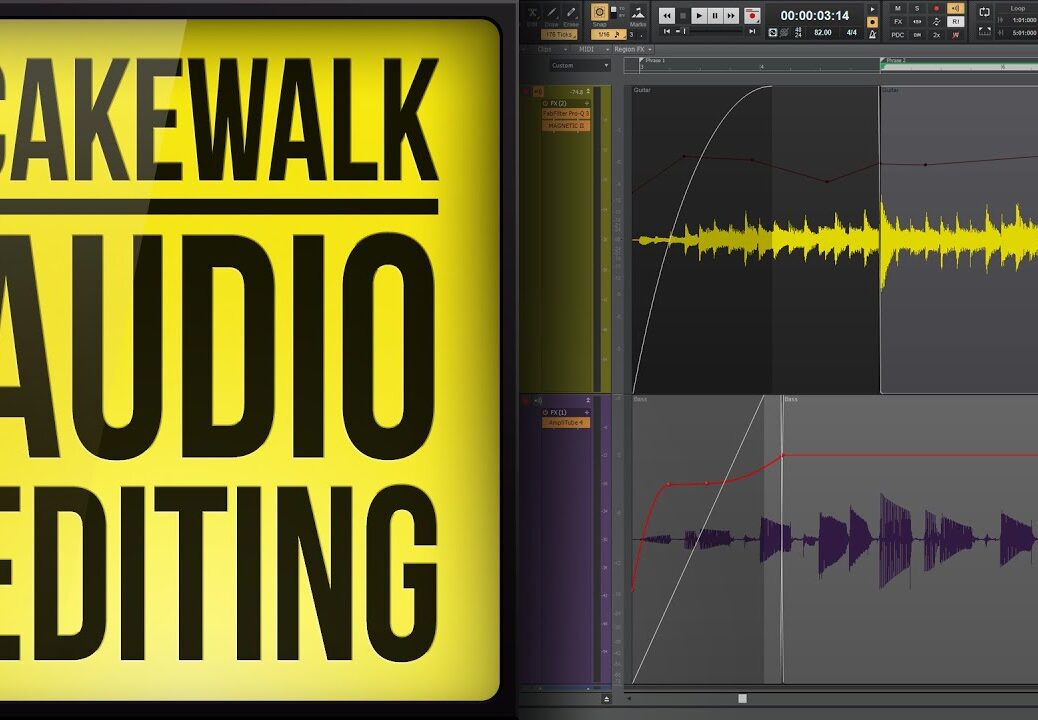Select the Edit tool
This screenshot has height=720, width=1038.
click(x=532, y=13)
